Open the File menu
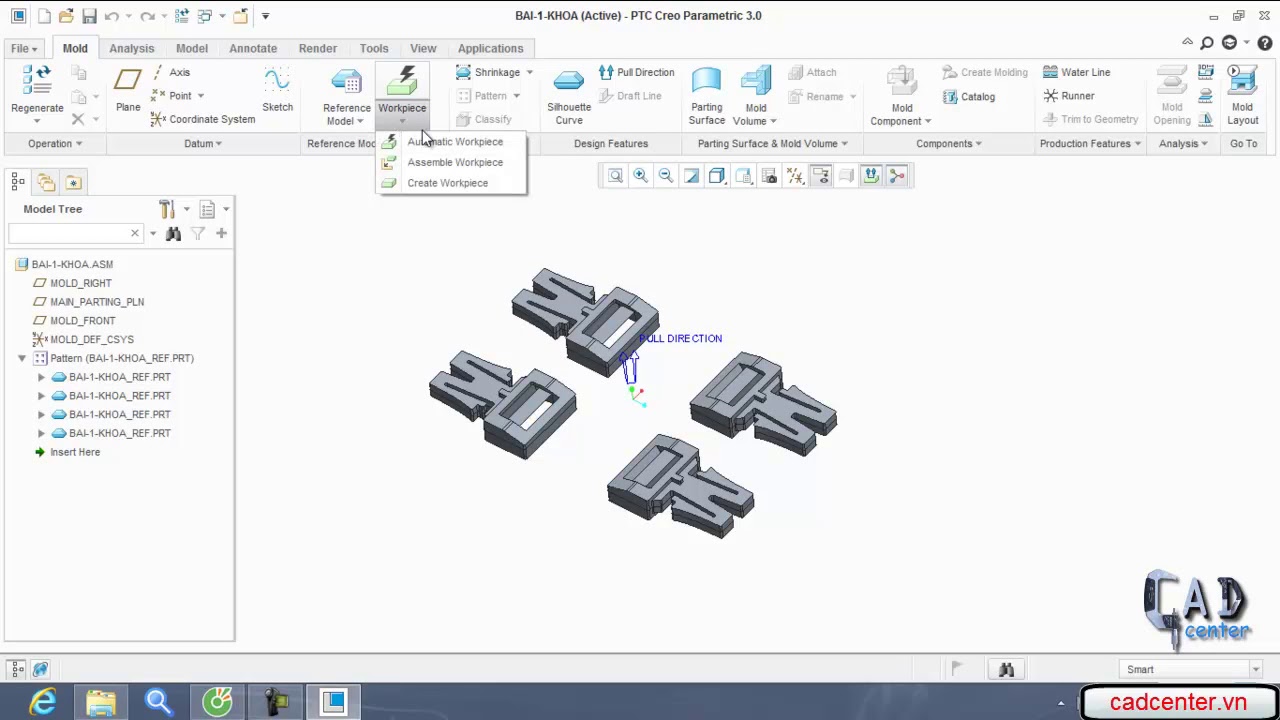1280x720 pixels. [x=24, y=48]
